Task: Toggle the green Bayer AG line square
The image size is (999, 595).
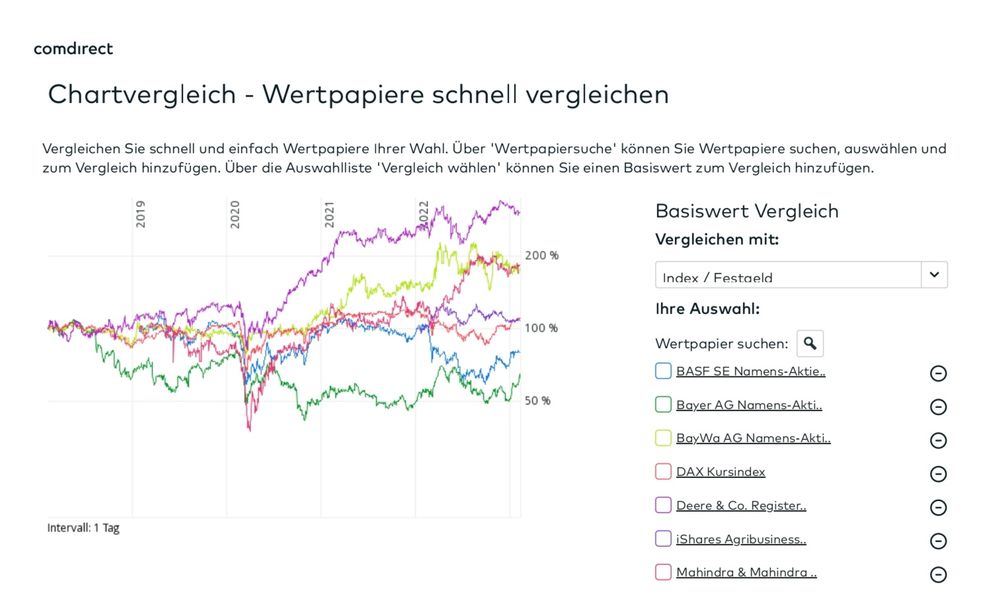Action: (662, 405)
